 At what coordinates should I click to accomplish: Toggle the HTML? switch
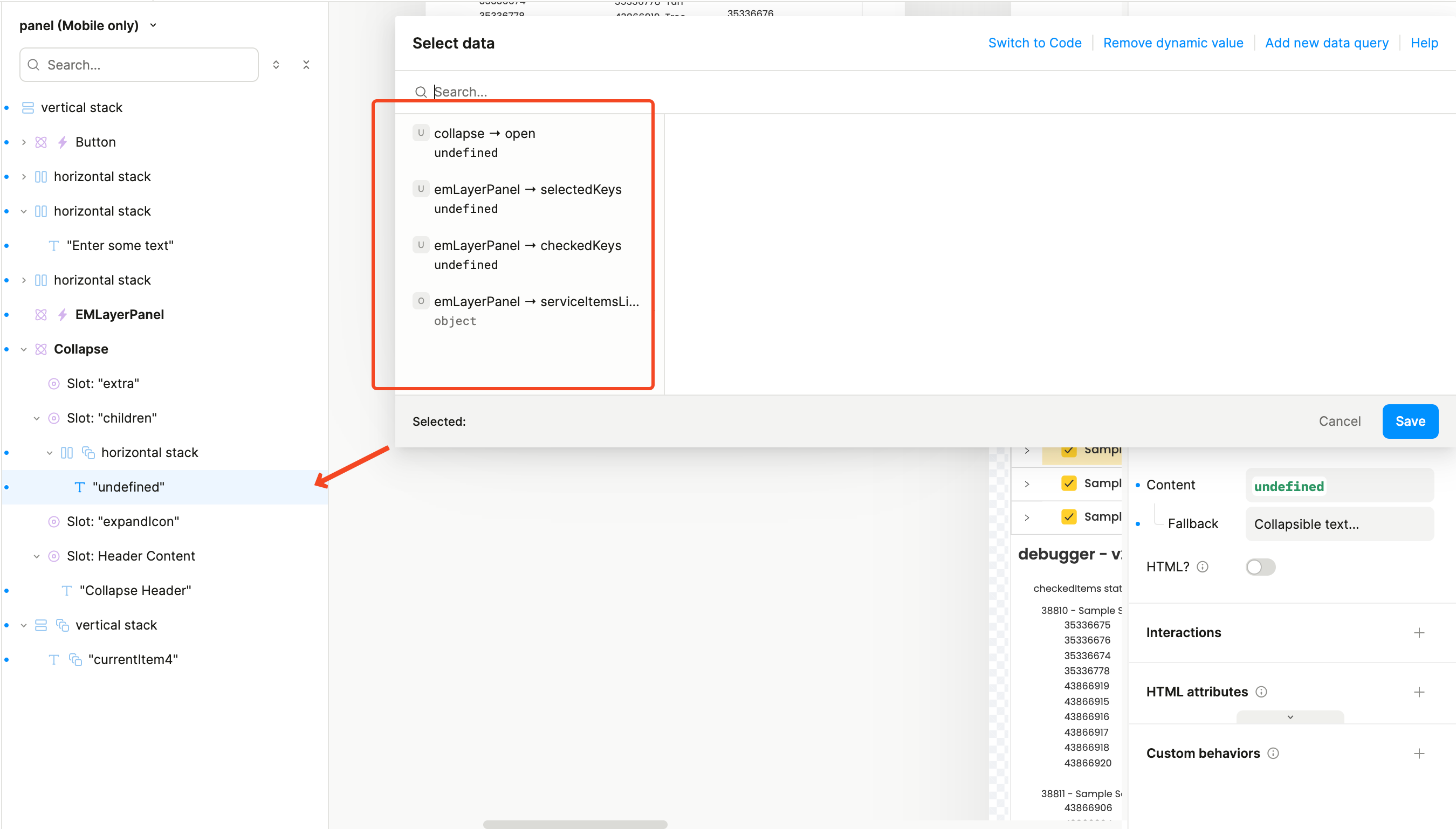pyautogui.click(x=1260, y=567)
